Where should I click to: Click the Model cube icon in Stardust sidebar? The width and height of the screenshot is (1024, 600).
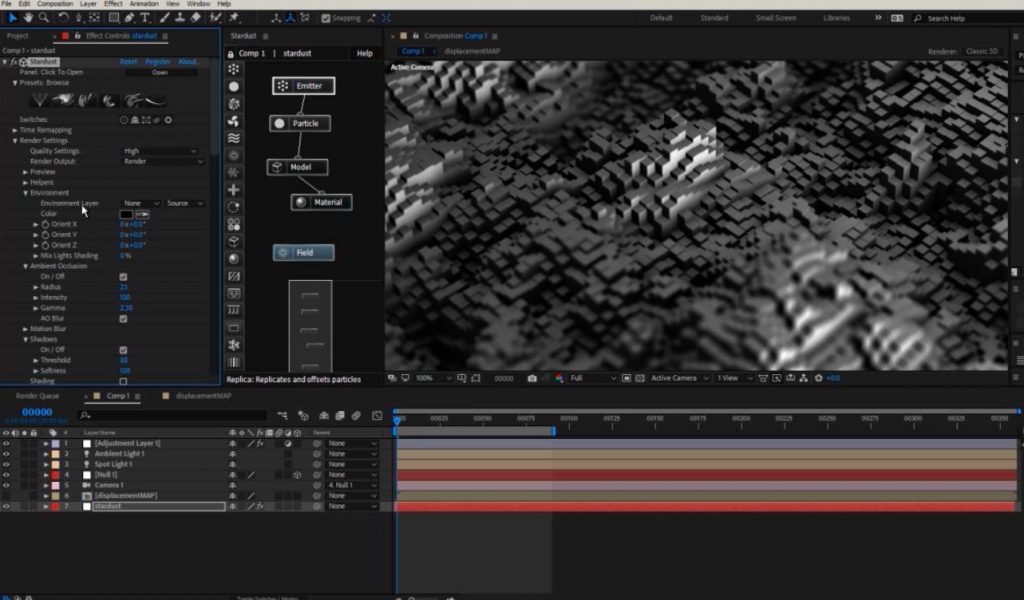234,241
